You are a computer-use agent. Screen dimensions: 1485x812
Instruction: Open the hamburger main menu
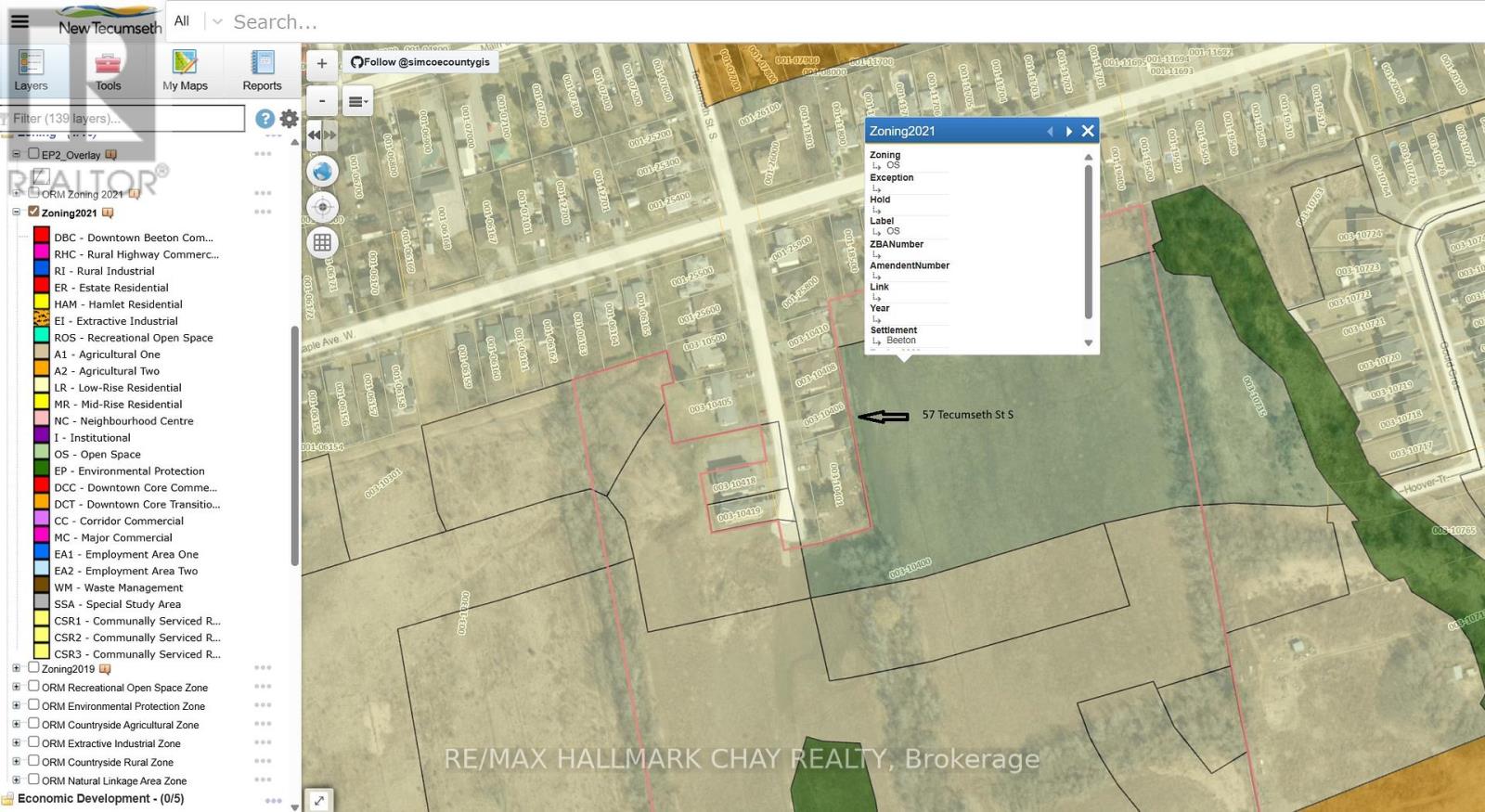pyautogui.click(x=19, y=20)
